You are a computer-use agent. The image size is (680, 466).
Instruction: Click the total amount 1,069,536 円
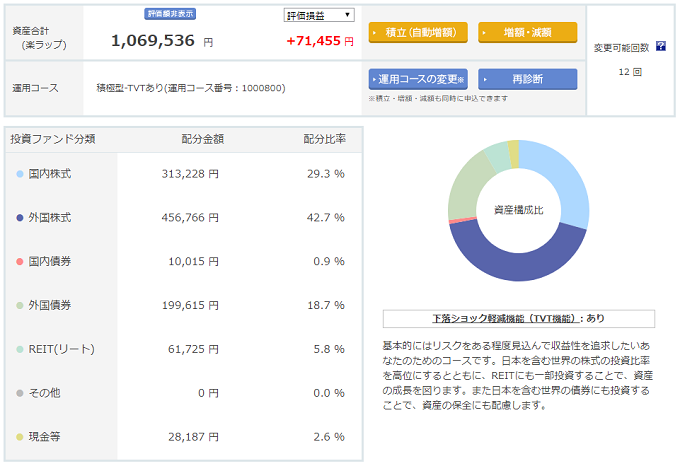[x=162, y=41]
